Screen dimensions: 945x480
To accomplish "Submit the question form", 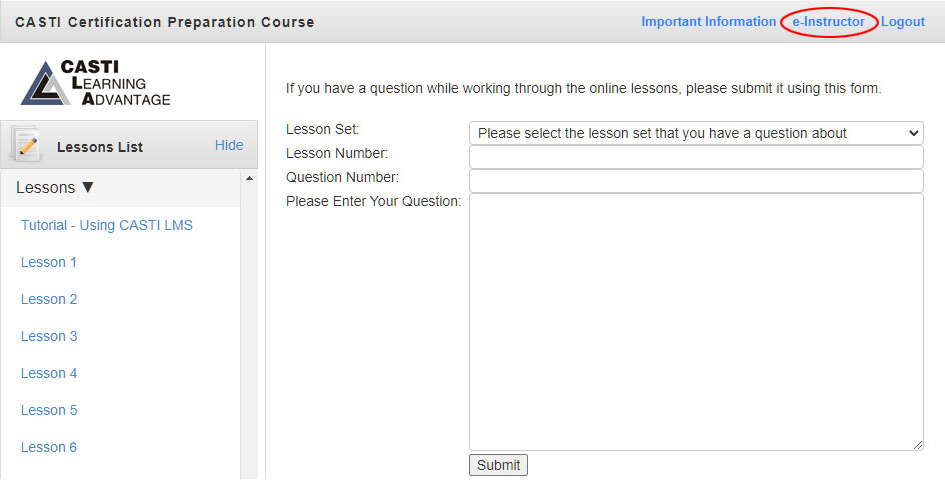I will click(498, 465).
